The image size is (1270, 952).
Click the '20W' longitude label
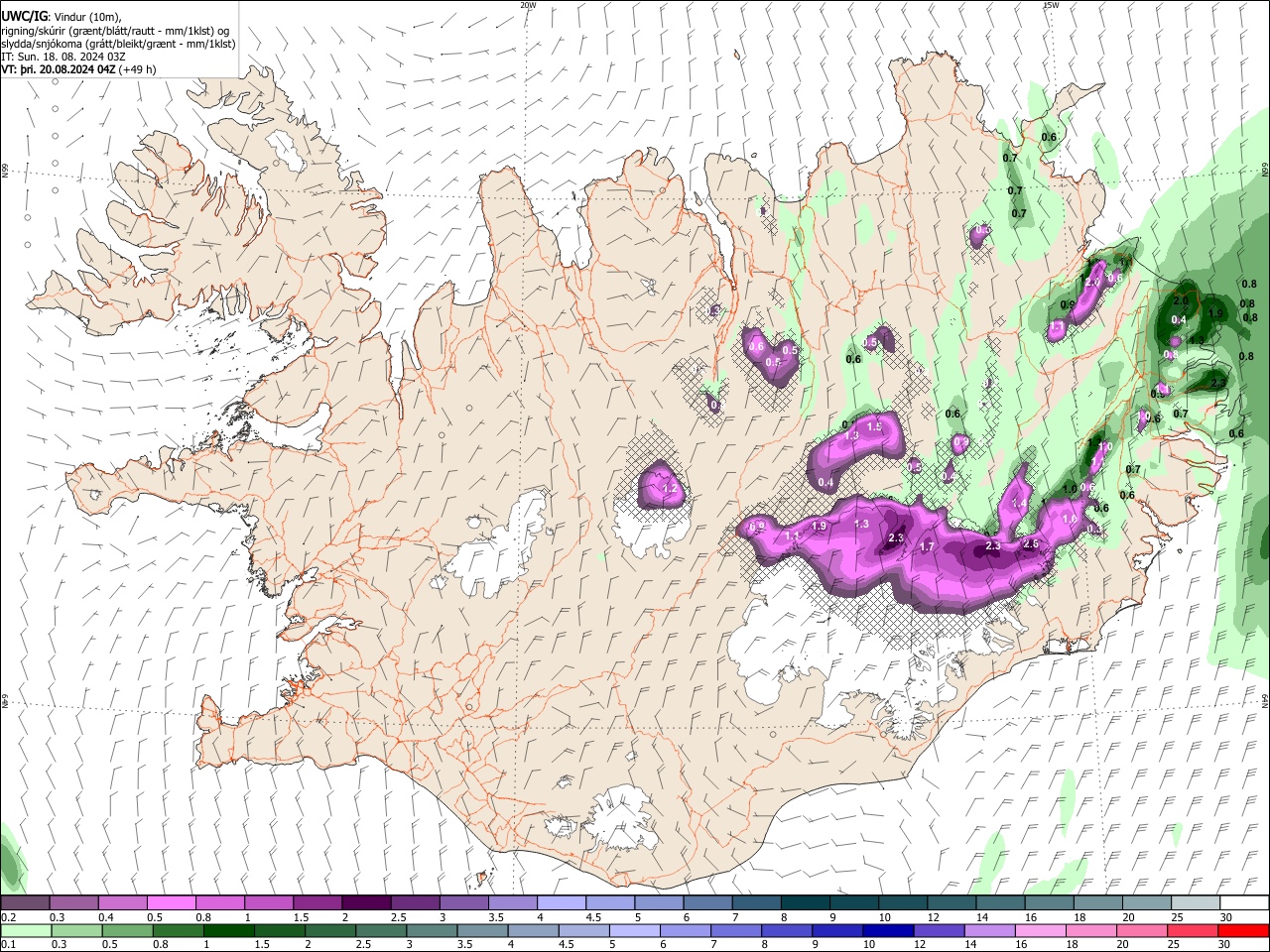point(528,5)
